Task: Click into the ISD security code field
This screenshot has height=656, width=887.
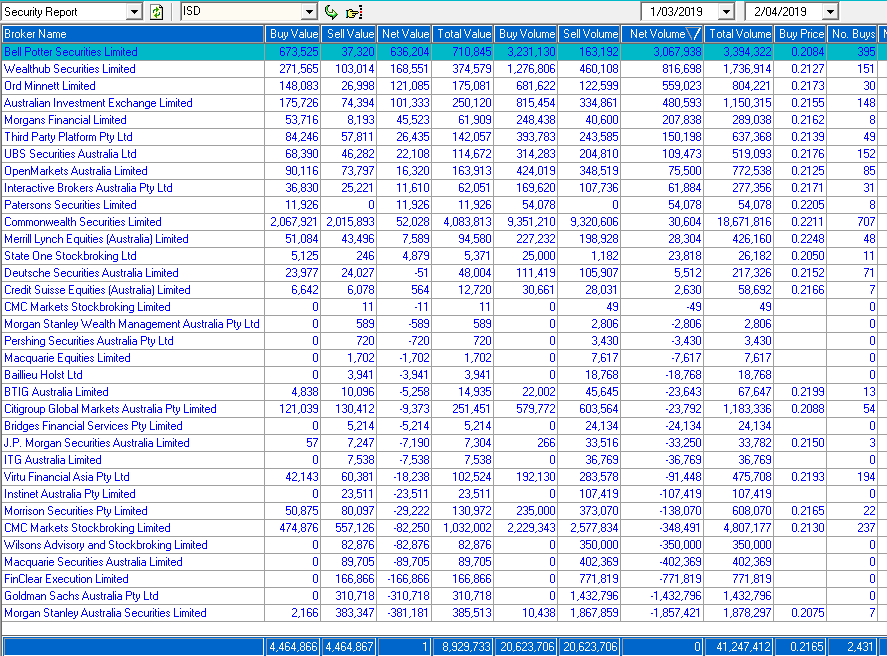Action: click(242, 12)
